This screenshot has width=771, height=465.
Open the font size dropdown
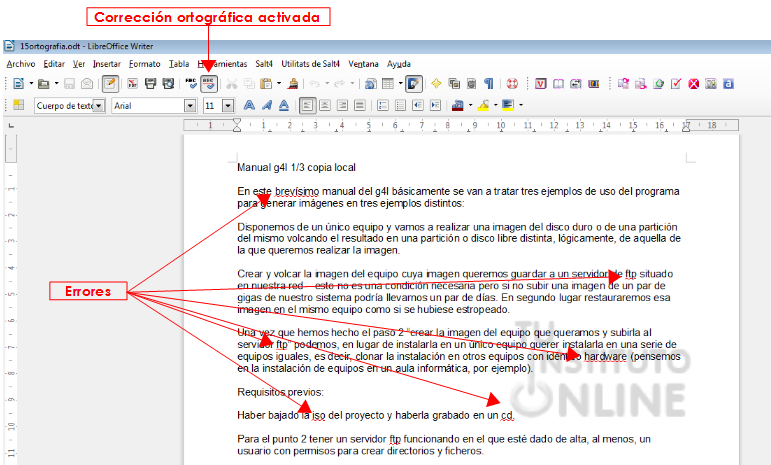tap(228, 105)
